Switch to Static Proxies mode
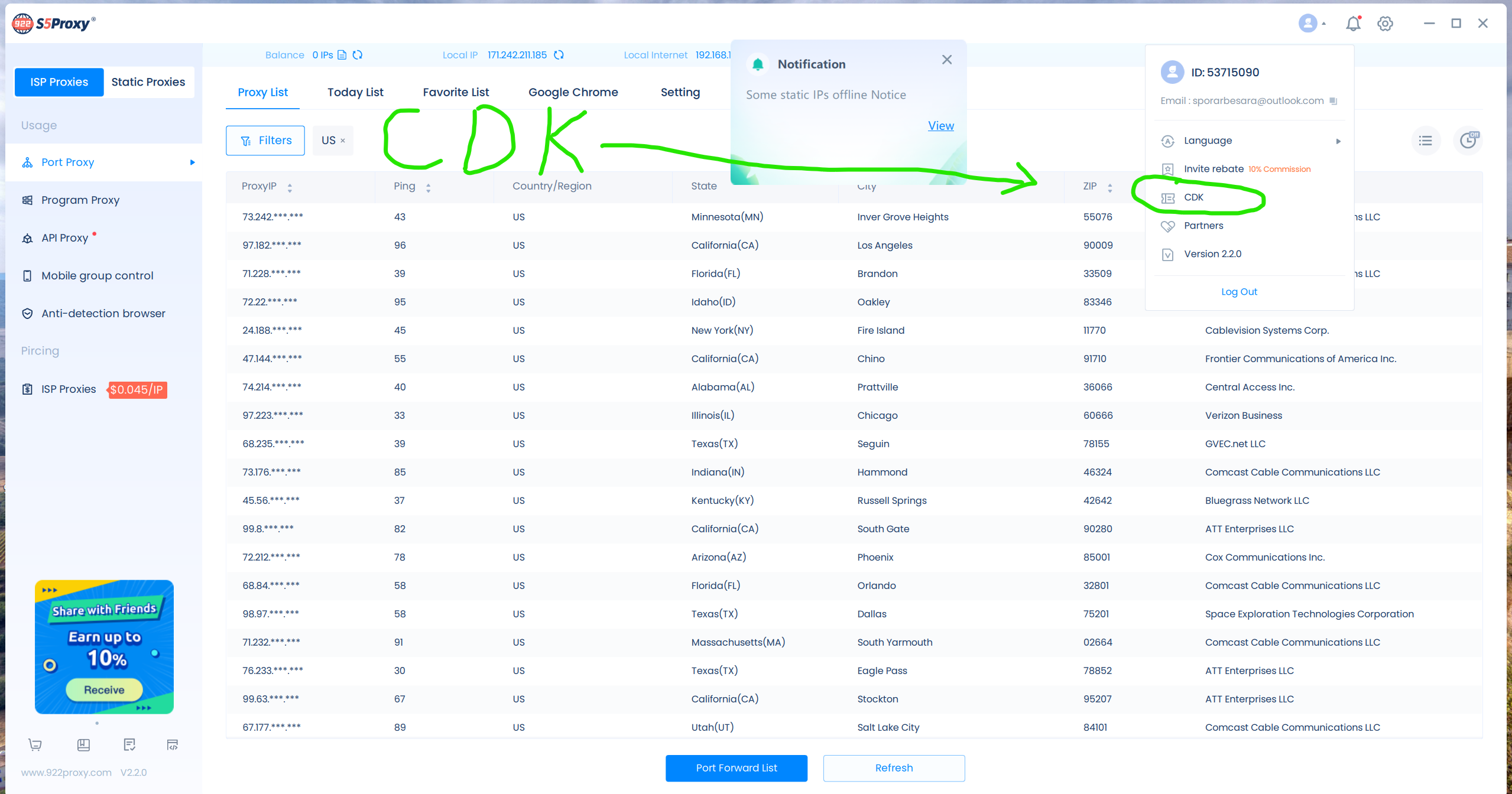The image size is (1512, 794). pyautogui.click(x=148, y=82)
